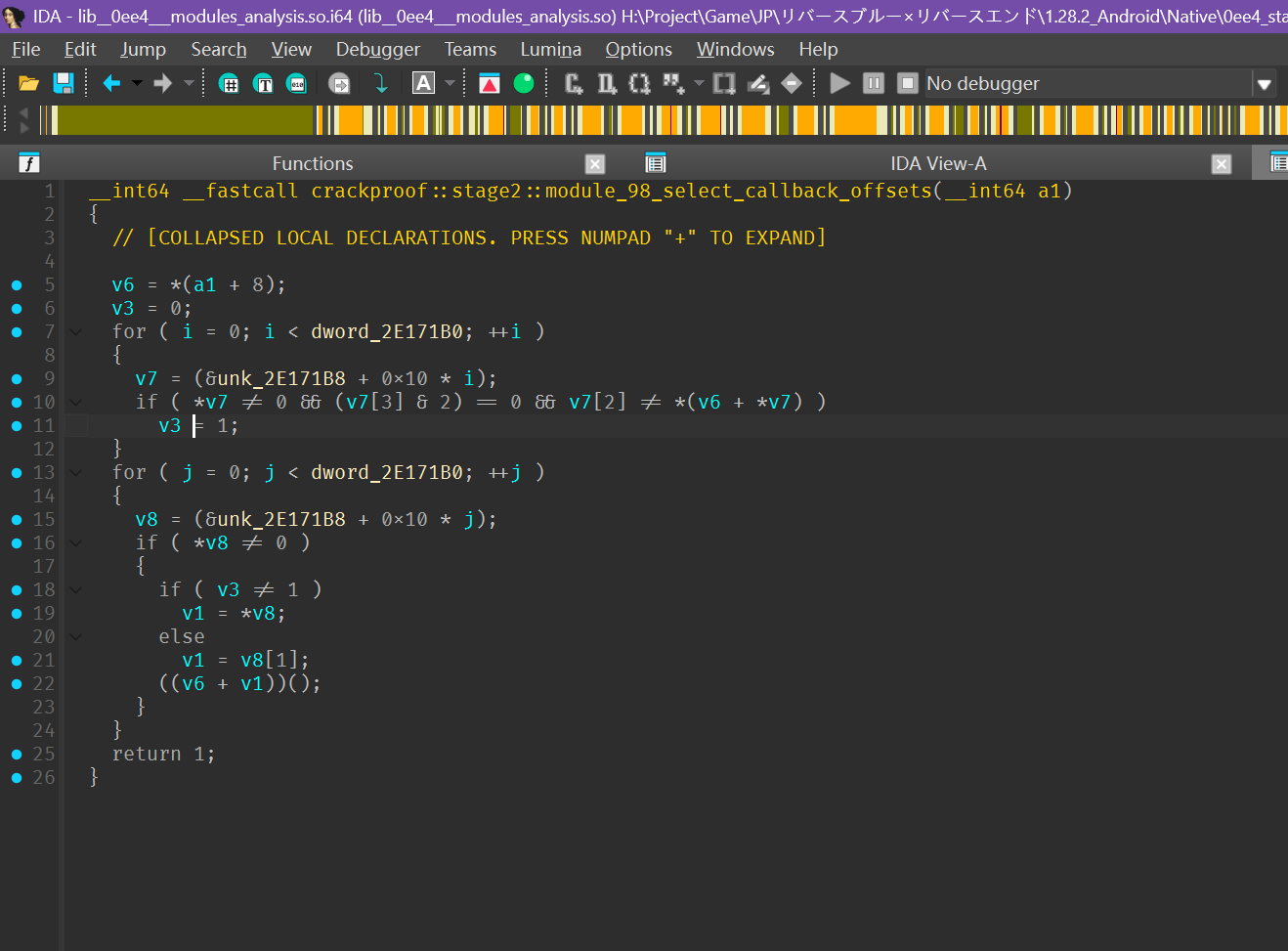Viewport: 1288px width, 951px height.
Task: Click the teal hash-grid search toolbar icon
Action: pyautogui.click(x=229, y=84)
